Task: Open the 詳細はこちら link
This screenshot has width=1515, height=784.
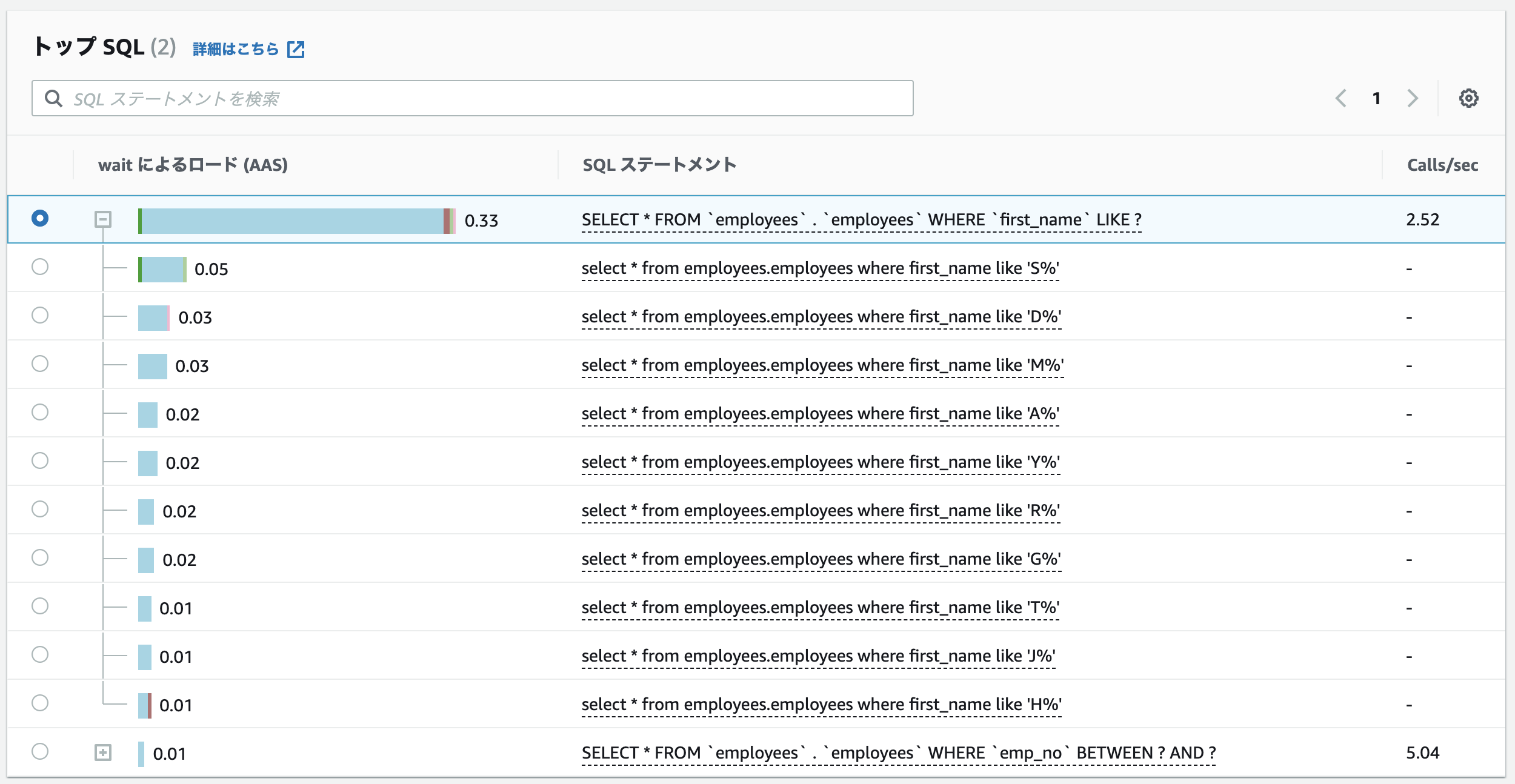Action: pos(235,49)
